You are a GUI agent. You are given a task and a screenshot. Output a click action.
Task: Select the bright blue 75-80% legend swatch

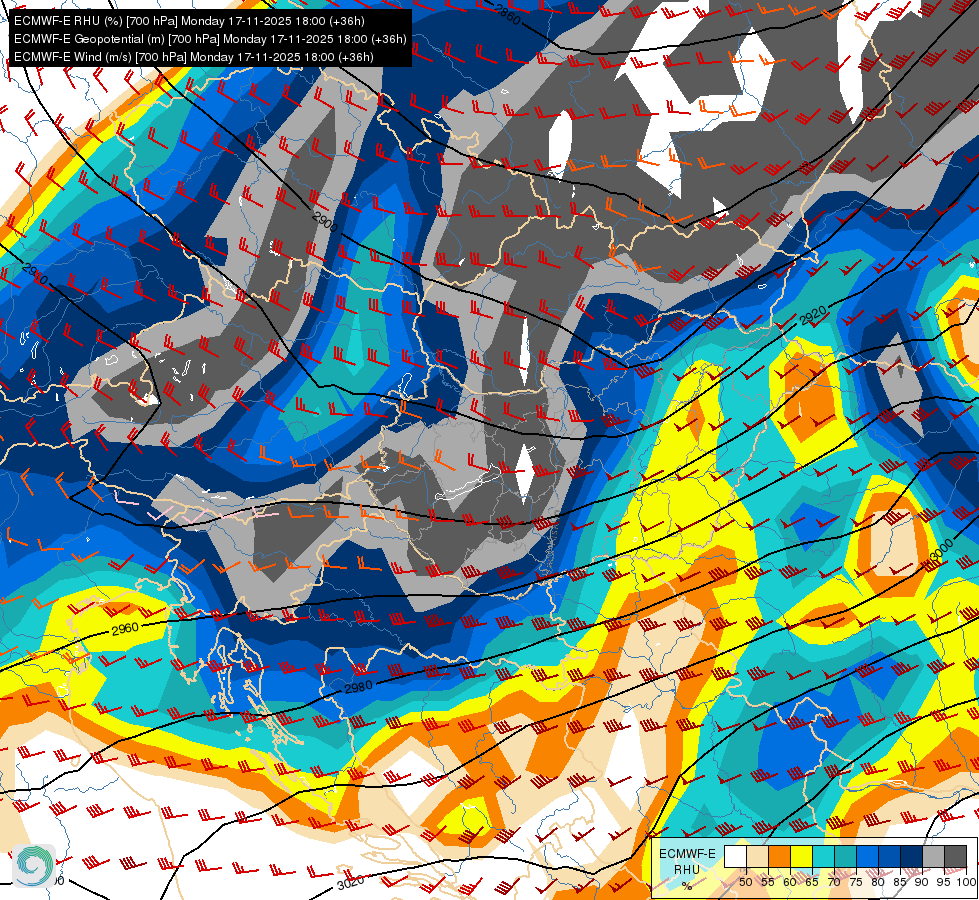pyautogui.click(x=867, y=856)
